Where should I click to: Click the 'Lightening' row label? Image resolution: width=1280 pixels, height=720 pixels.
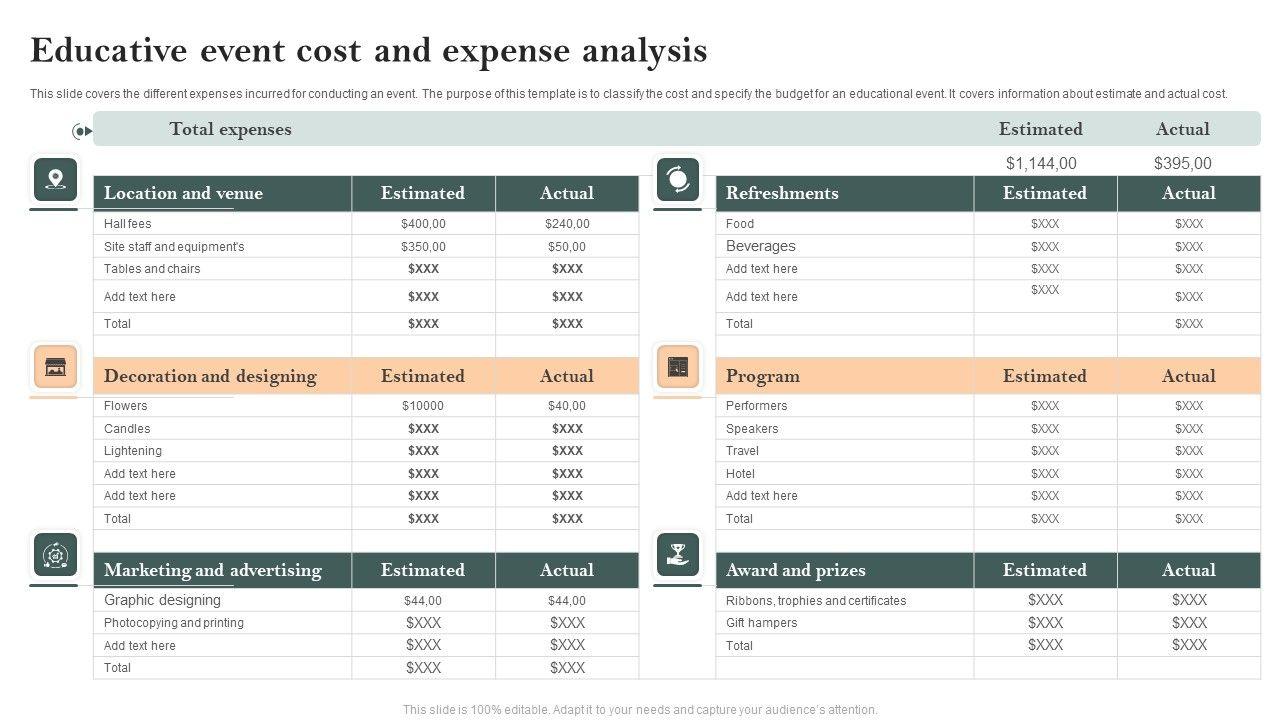tap(133, 451)
